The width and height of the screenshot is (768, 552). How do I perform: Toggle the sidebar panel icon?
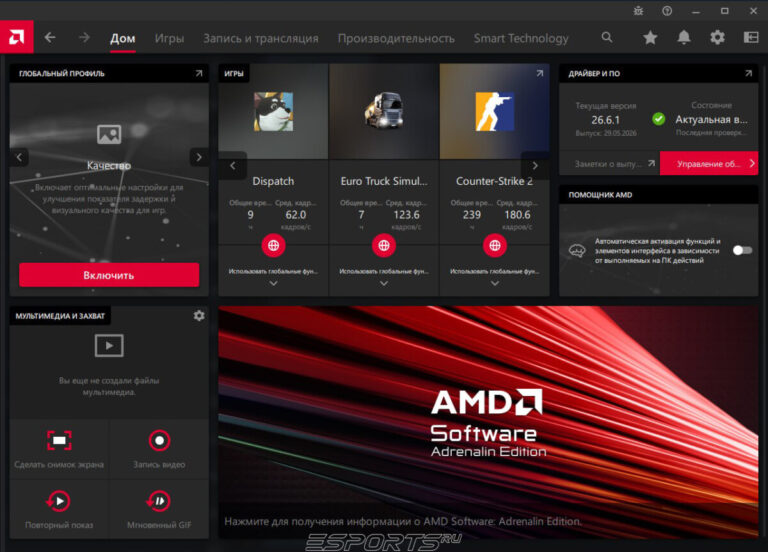[751, 37]
